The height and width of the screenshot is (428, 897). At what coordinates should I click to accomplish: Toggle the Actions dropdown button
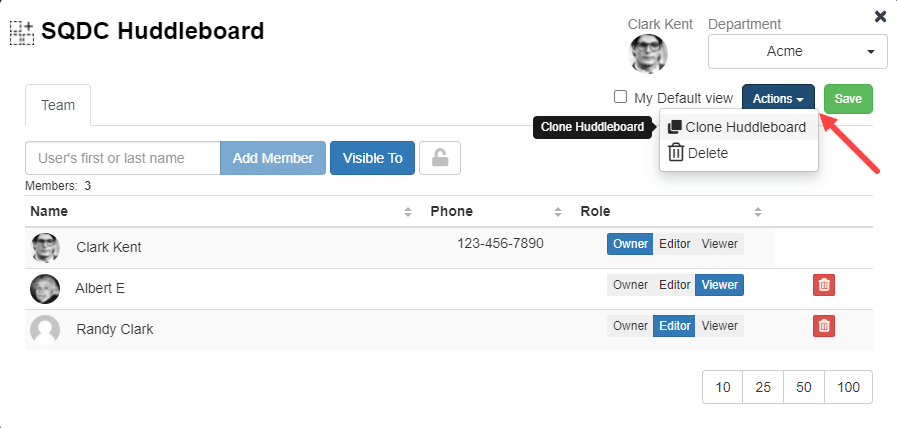click(x=778, y=99)
